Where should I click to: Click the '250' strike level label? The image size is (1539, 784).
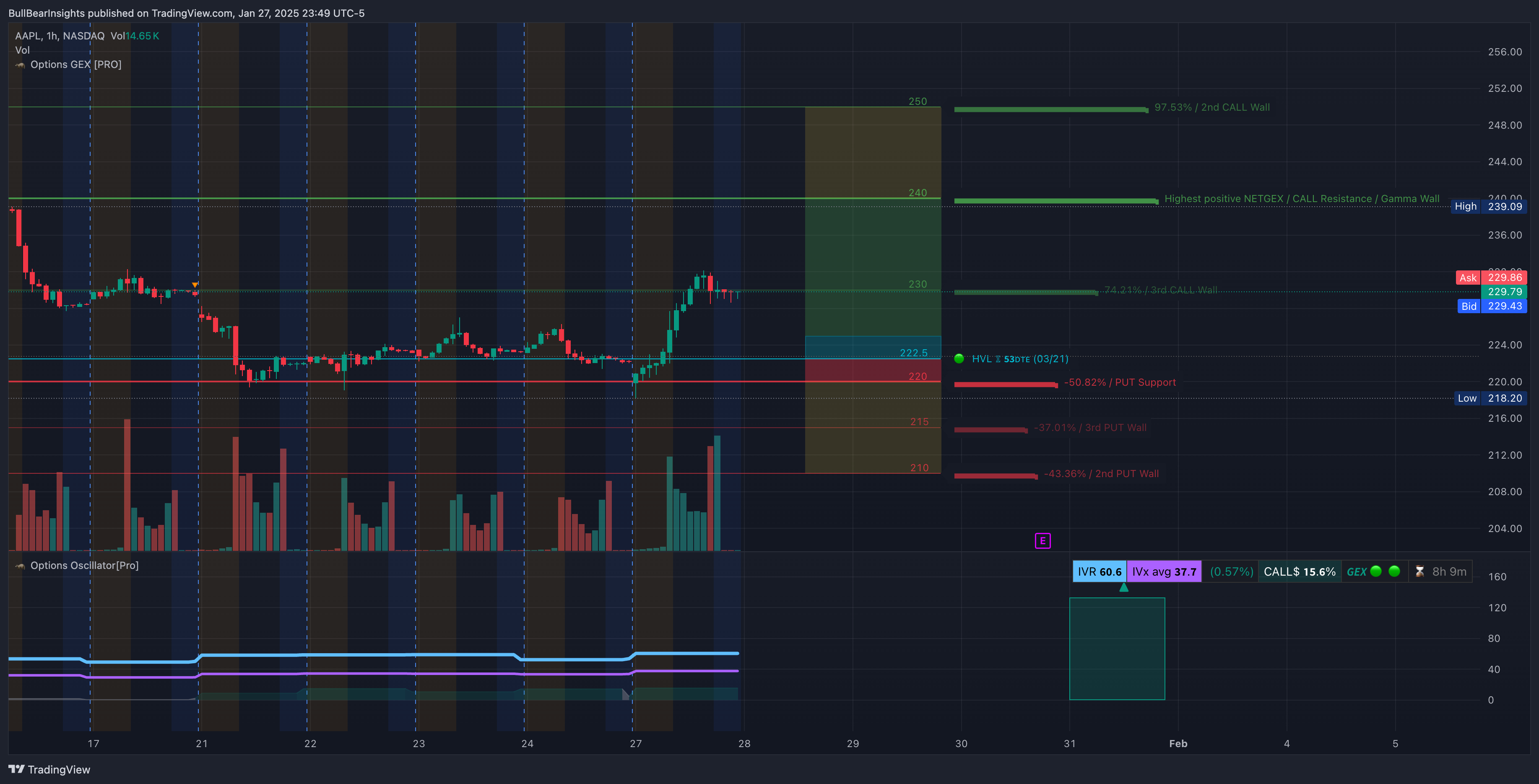tap(918, 101)
